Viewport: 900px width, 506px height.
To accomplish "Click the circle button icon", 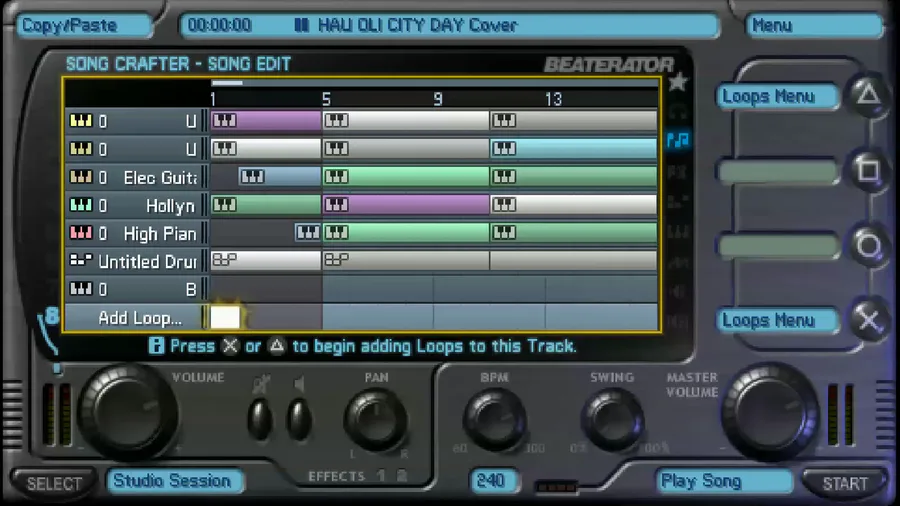I will pos(868,246).
